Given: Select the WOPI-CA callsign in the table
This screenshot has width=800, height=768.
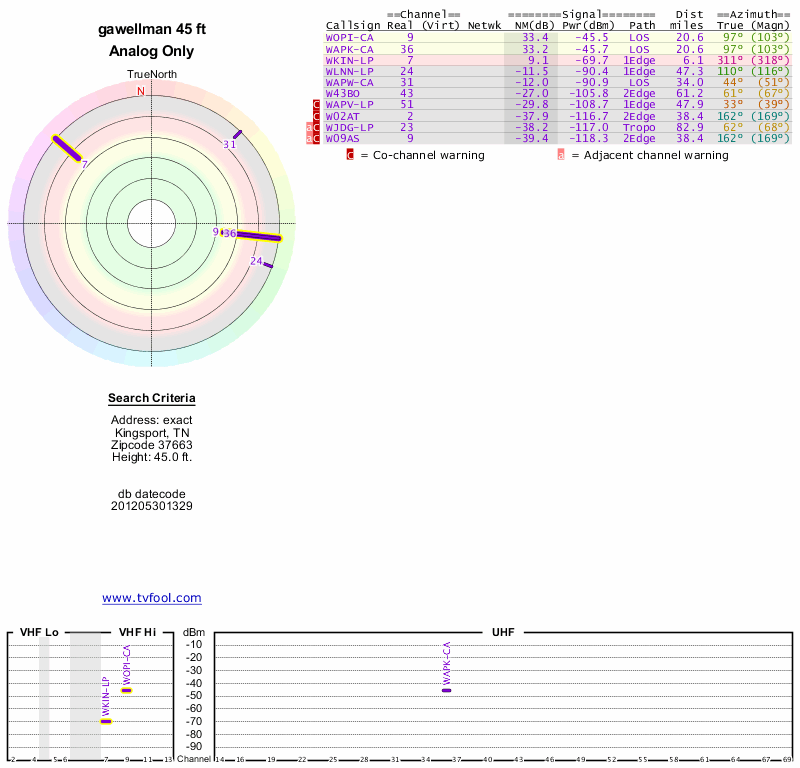Looking at the screenshot, I should (349, 37).
